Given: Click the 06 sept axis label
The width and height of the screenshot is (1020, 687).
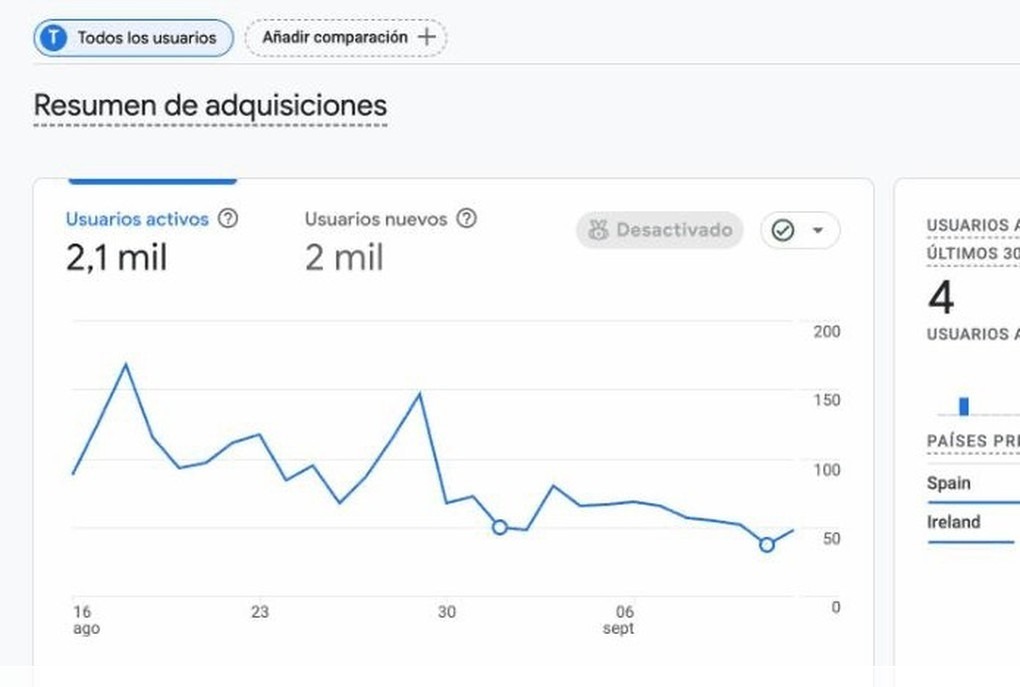Looking at the screenshot, I should (619, 620).
